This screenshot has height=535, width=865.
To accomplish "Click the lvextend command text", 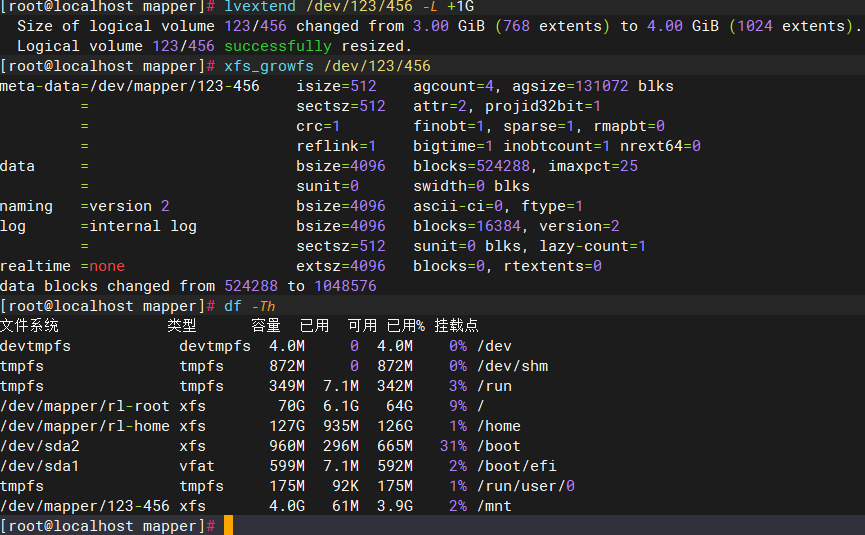I will [349, 6].
